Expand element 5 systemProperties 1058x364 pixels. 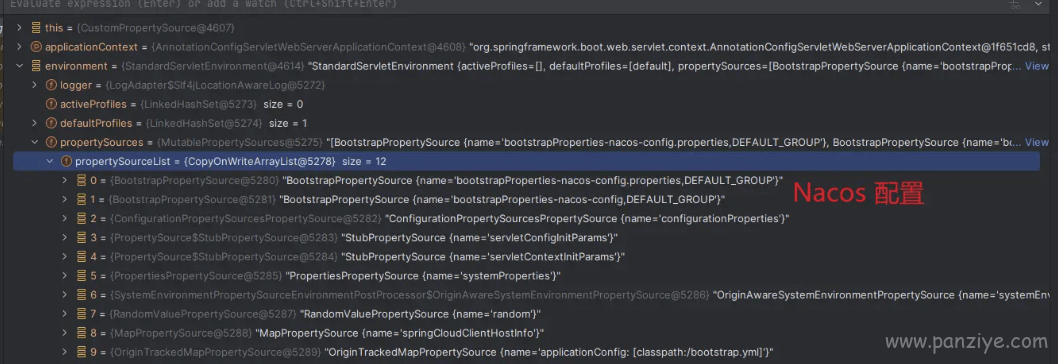pos(65,276)
